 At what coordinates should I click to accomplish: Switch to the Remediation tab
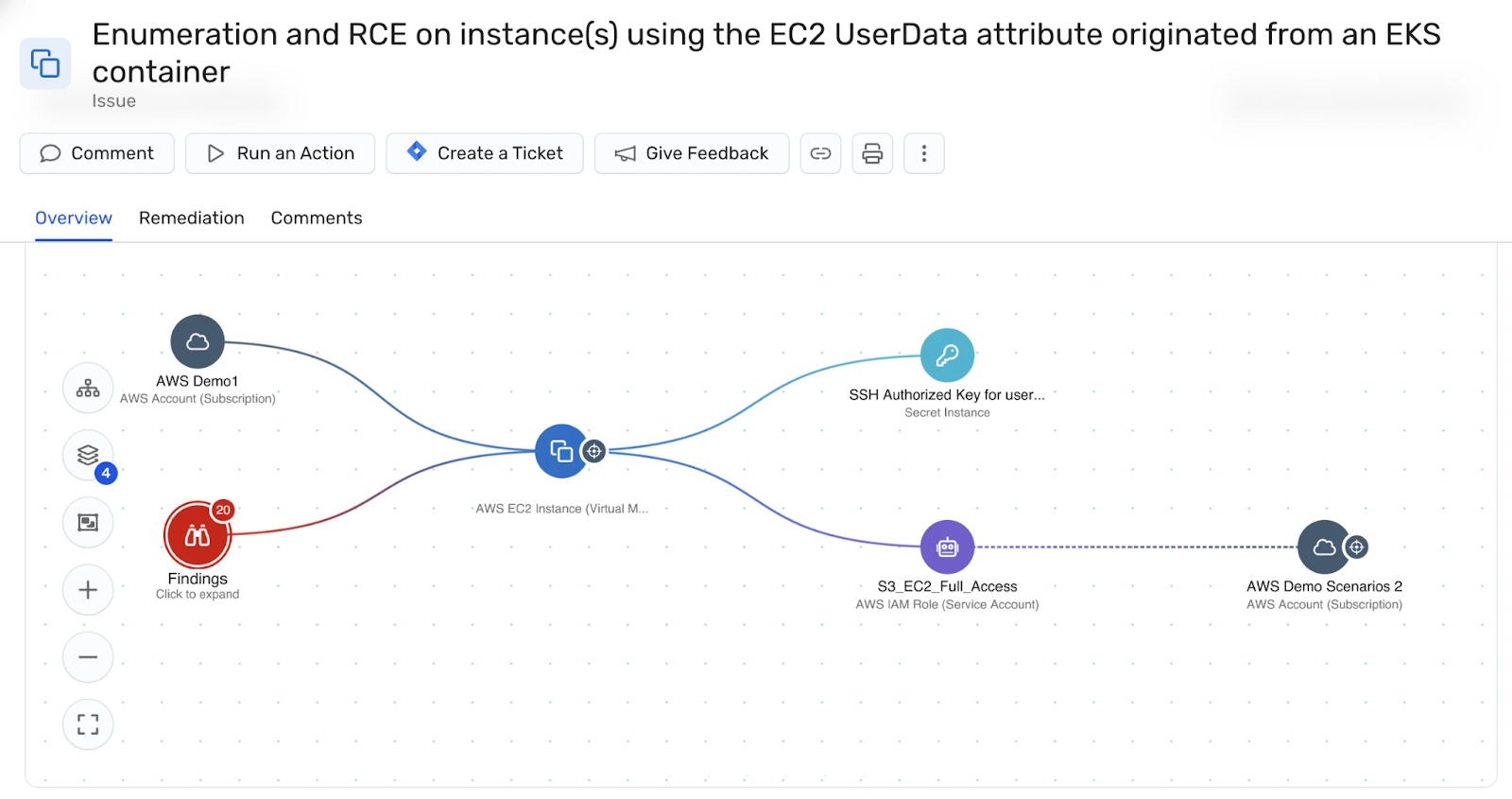192,218
